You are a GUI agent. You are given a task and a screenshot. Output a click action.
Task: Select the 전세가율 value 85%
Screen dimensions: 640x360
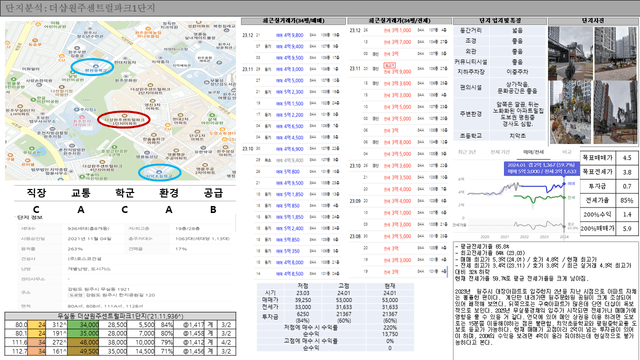point(627,200)
